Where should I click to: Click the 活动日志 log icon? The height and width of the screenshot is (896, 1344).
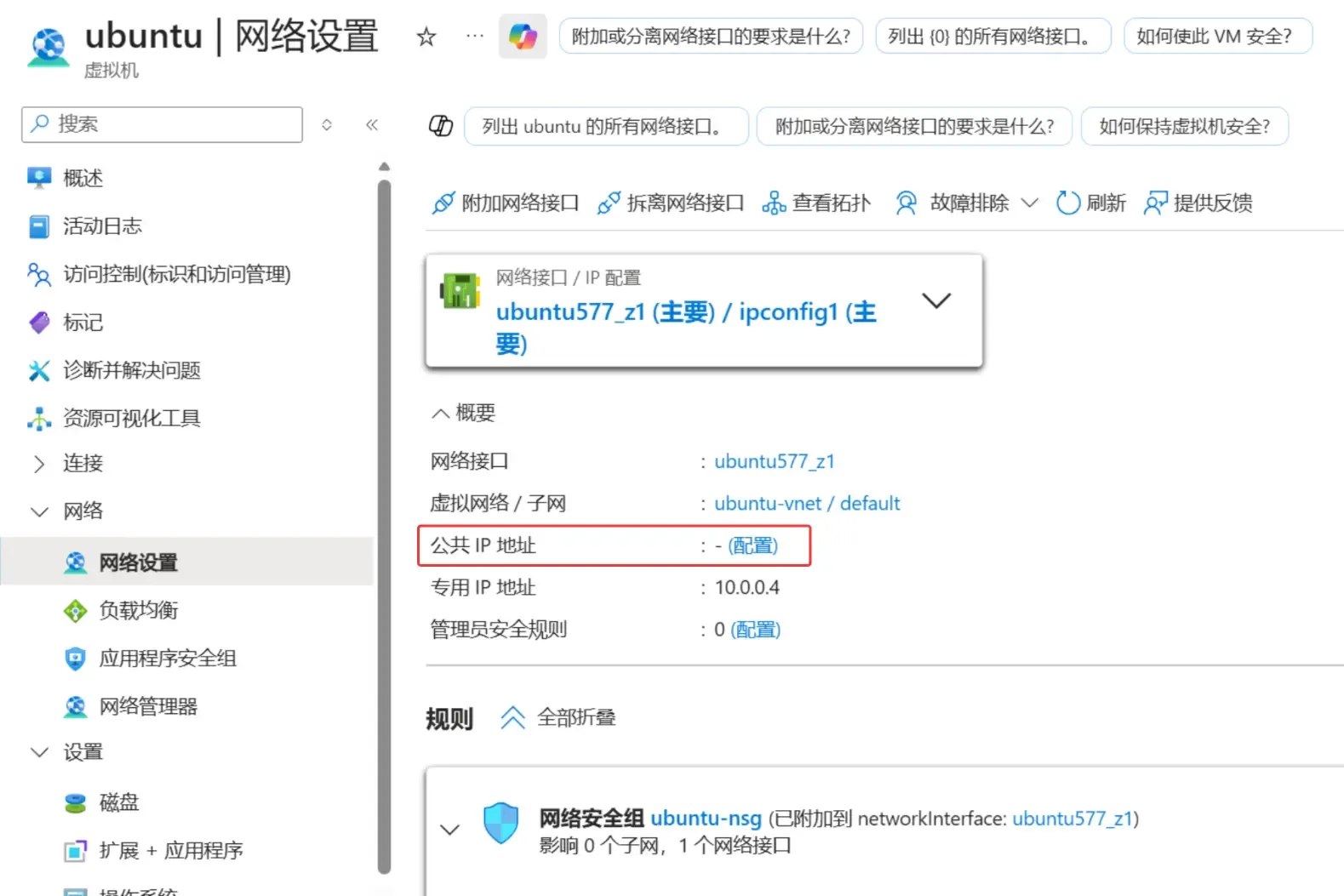(x=39, y=226)
